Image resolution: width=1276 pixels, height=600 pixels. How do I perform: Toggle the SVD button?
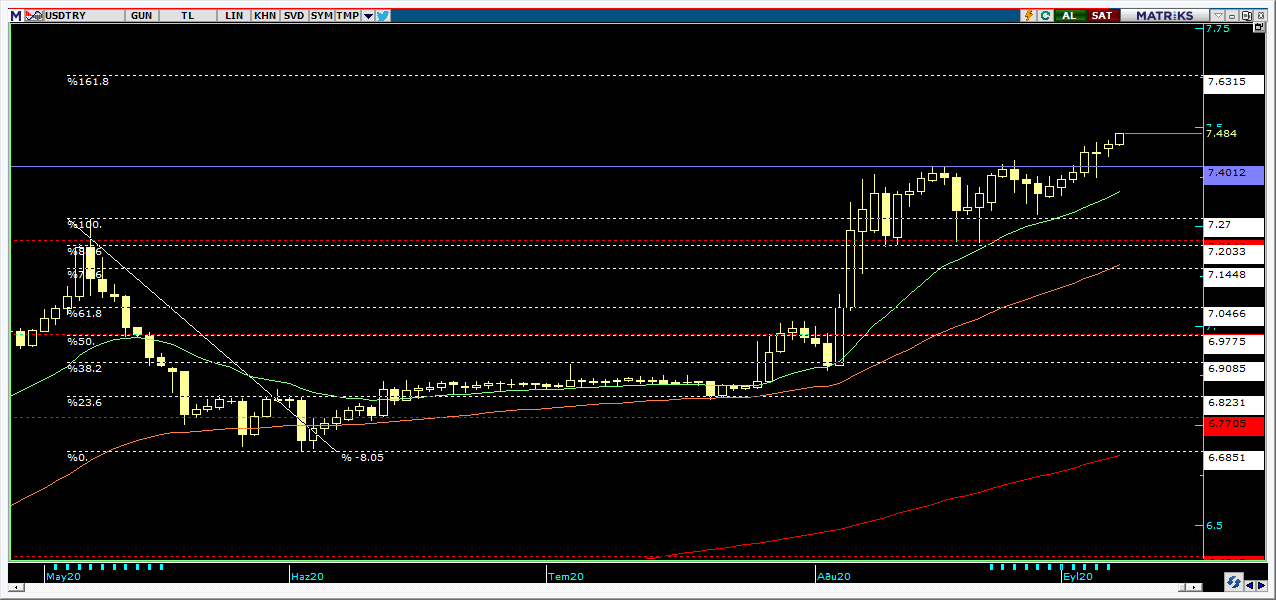294,15
